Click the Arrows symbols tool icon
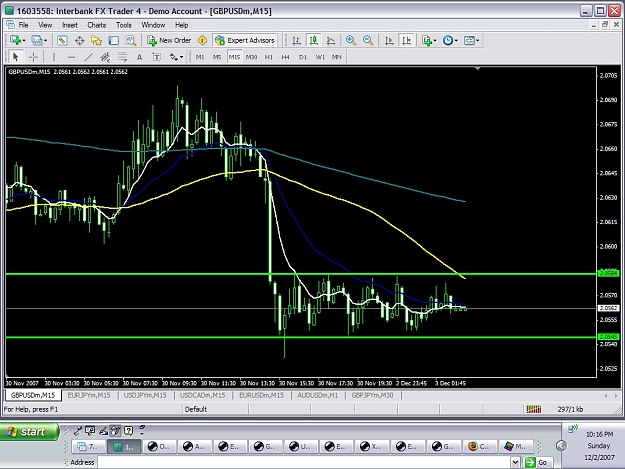The width and height of the screenshot is (625, 469). point(173,57)
